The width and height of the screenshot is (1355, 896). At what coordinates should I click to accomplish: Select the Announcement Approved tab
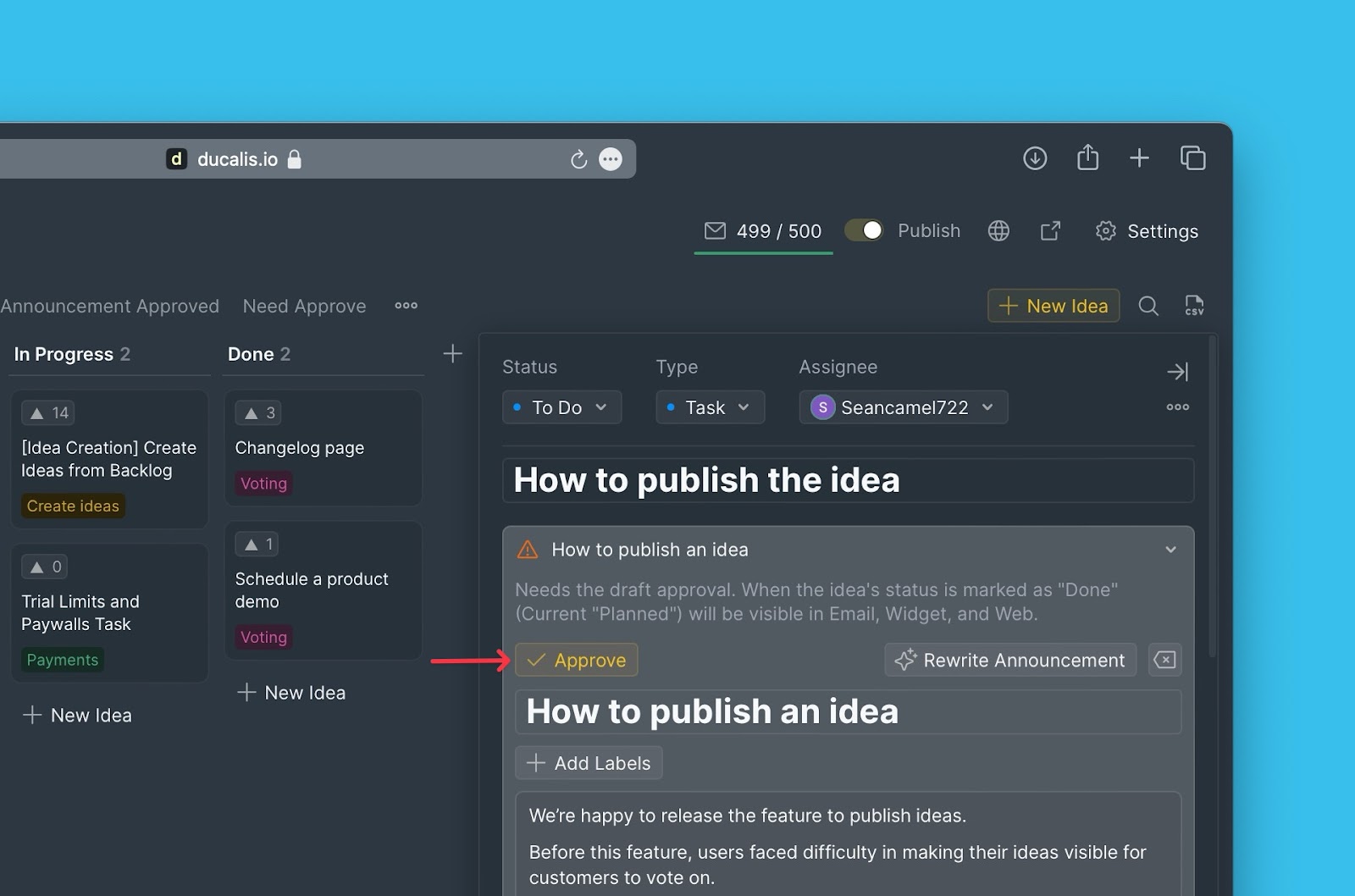click(109, 306)
